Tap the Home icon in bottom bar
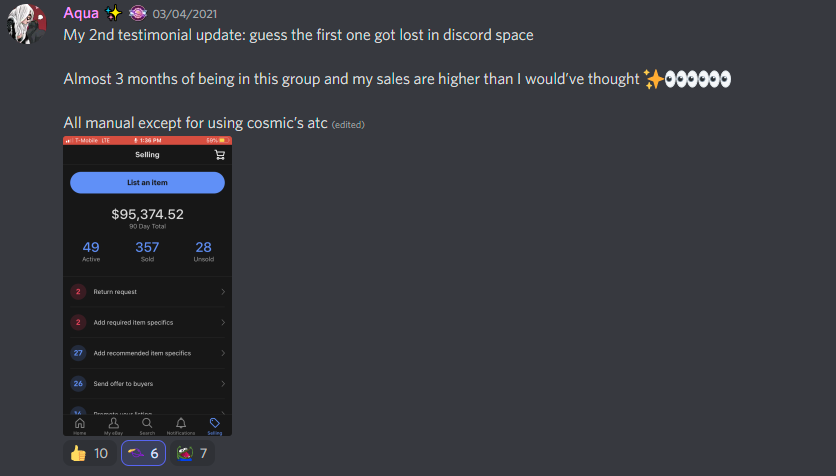The image size is (836, 476). 79,425
